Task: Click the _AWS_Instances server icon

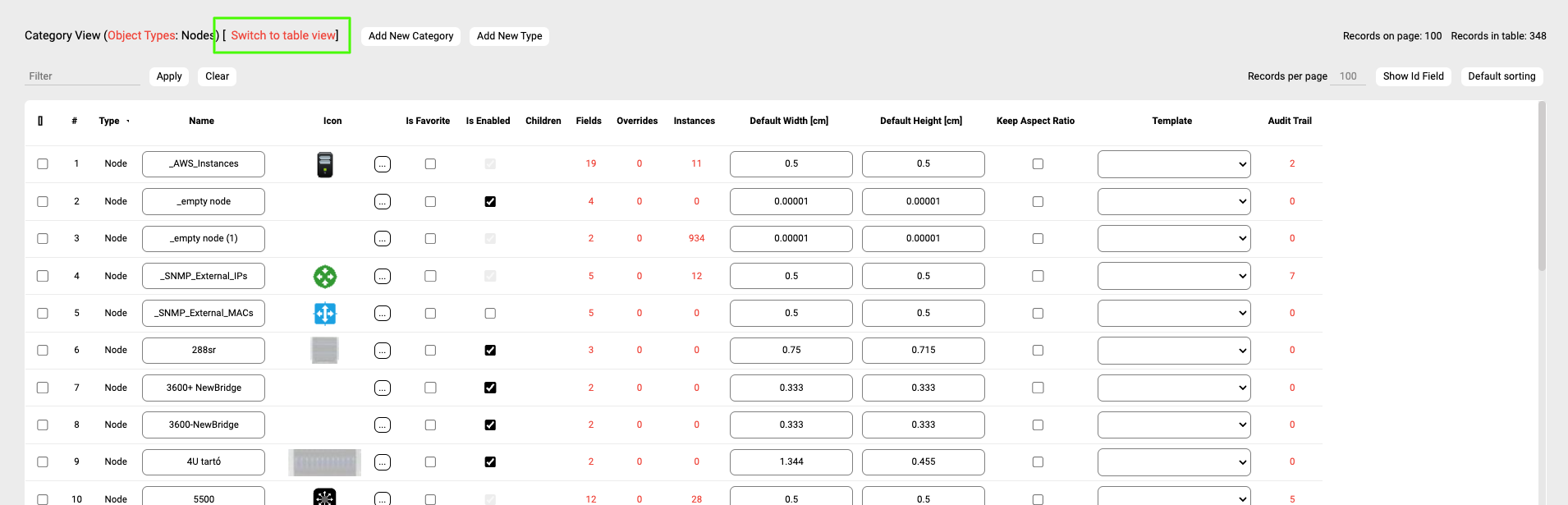Action: (325, 164)
